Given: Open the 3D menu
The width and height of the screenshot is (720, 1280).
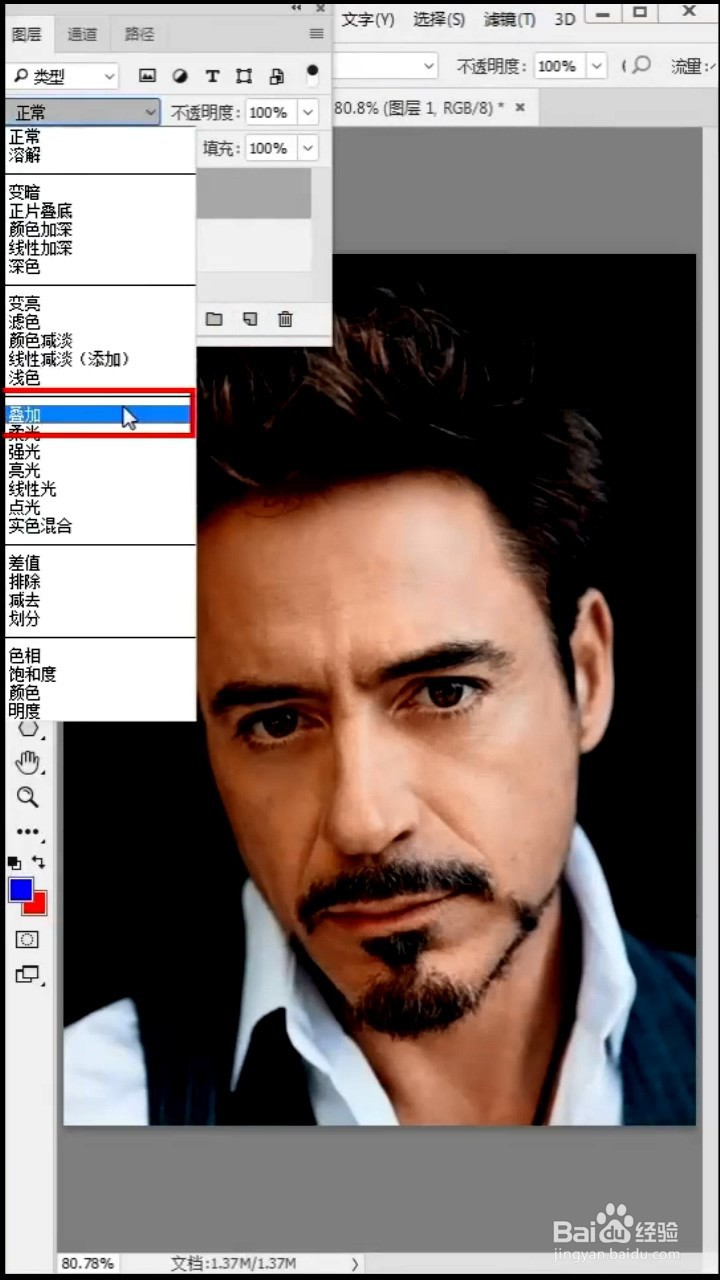Looking at the screenshot, I should [x=565, y=19].
